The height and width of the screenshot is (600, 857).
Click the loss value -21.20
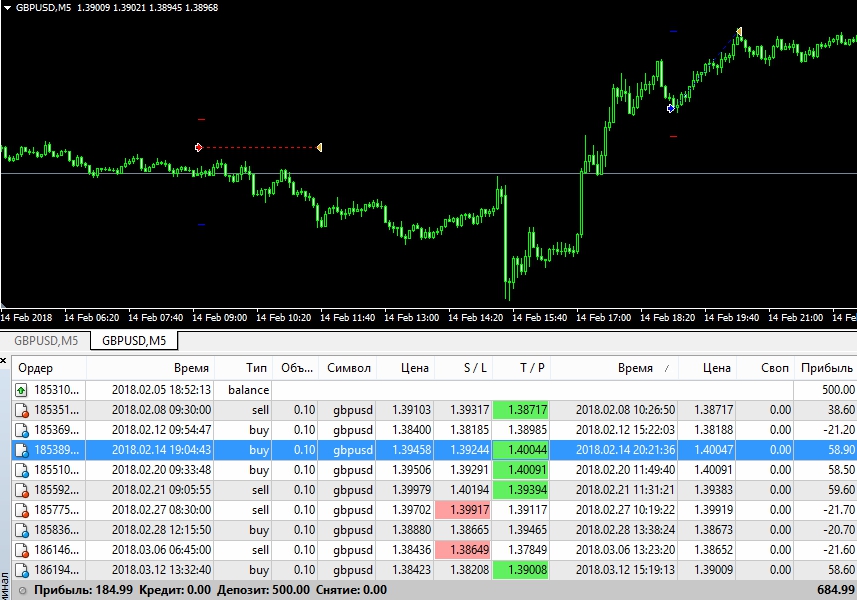point(838,430)
